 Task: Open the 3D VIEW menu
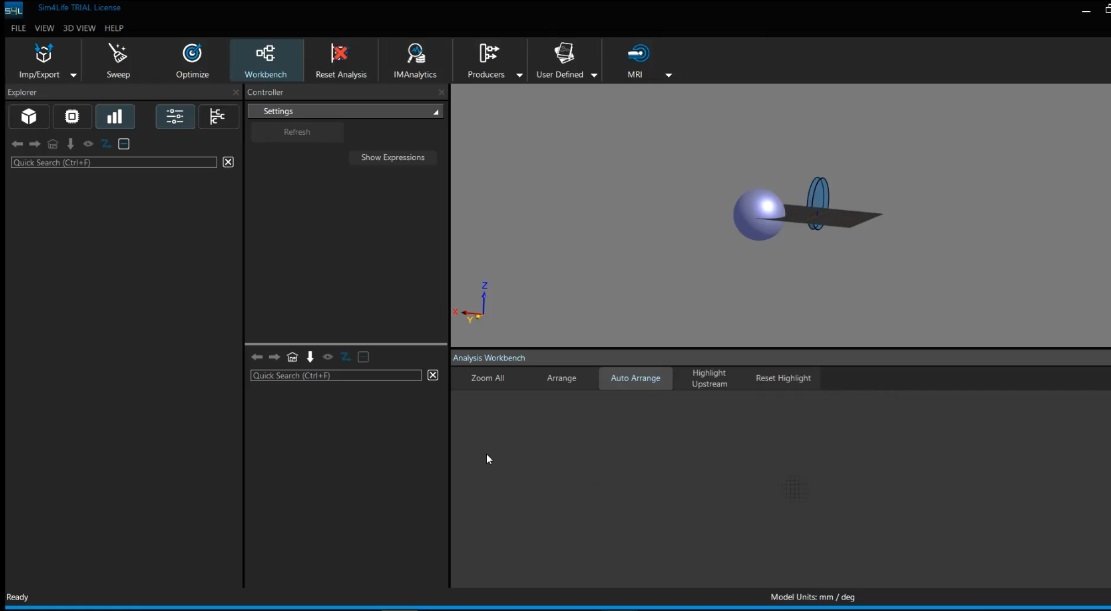click(78, 28)
